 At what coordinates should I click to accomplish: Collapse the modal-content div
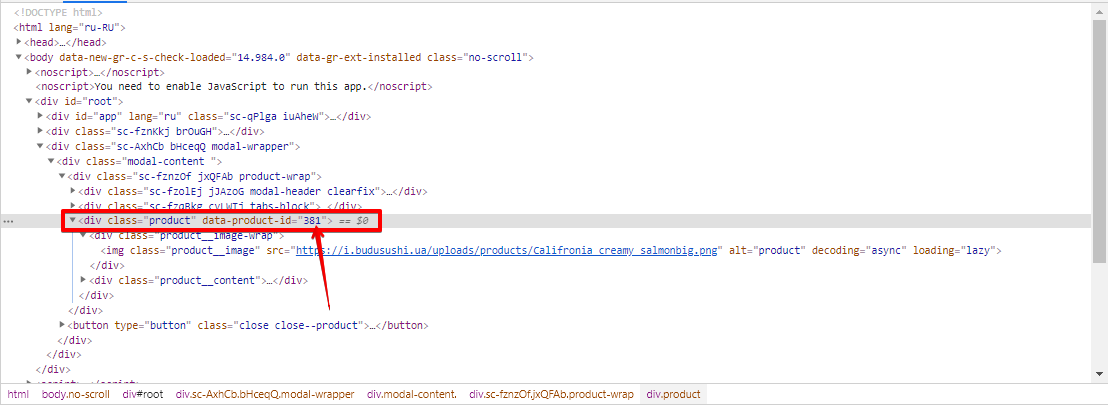tap(52, 161)
